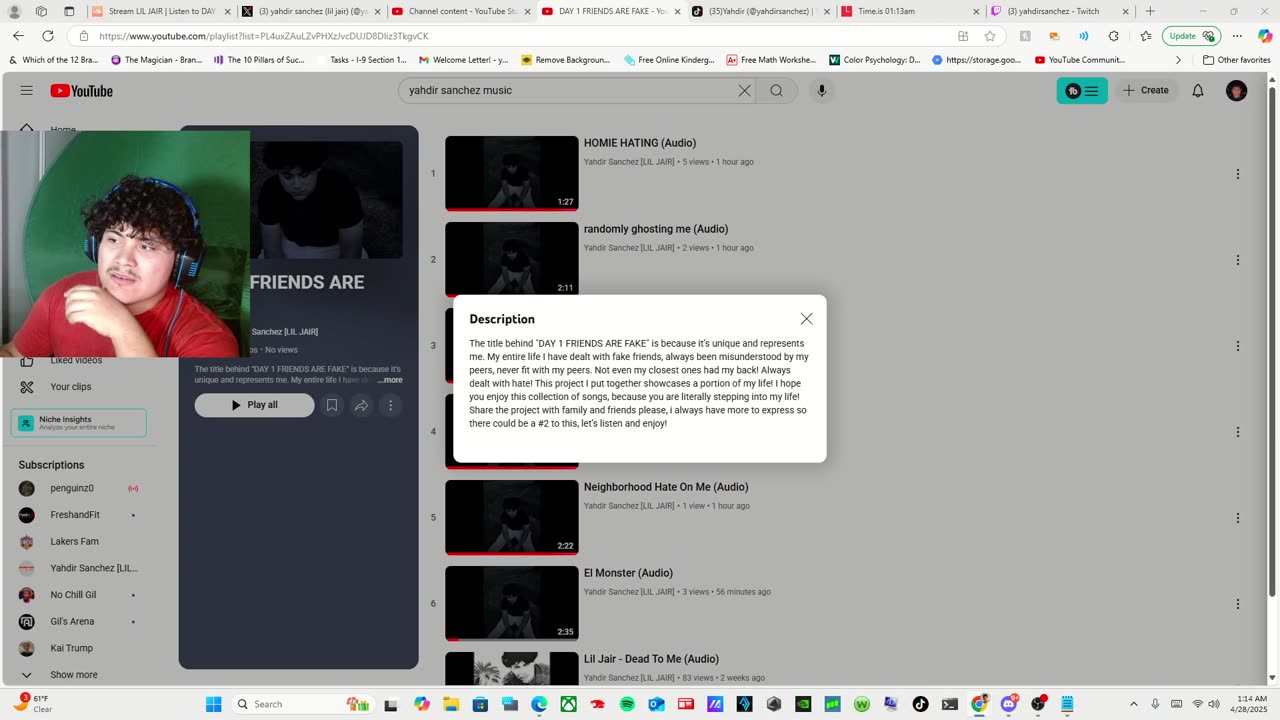Open options for El Monster video
Image resolution: width=1280 pixels, height=720 pixels.
tap(1237, 604)
